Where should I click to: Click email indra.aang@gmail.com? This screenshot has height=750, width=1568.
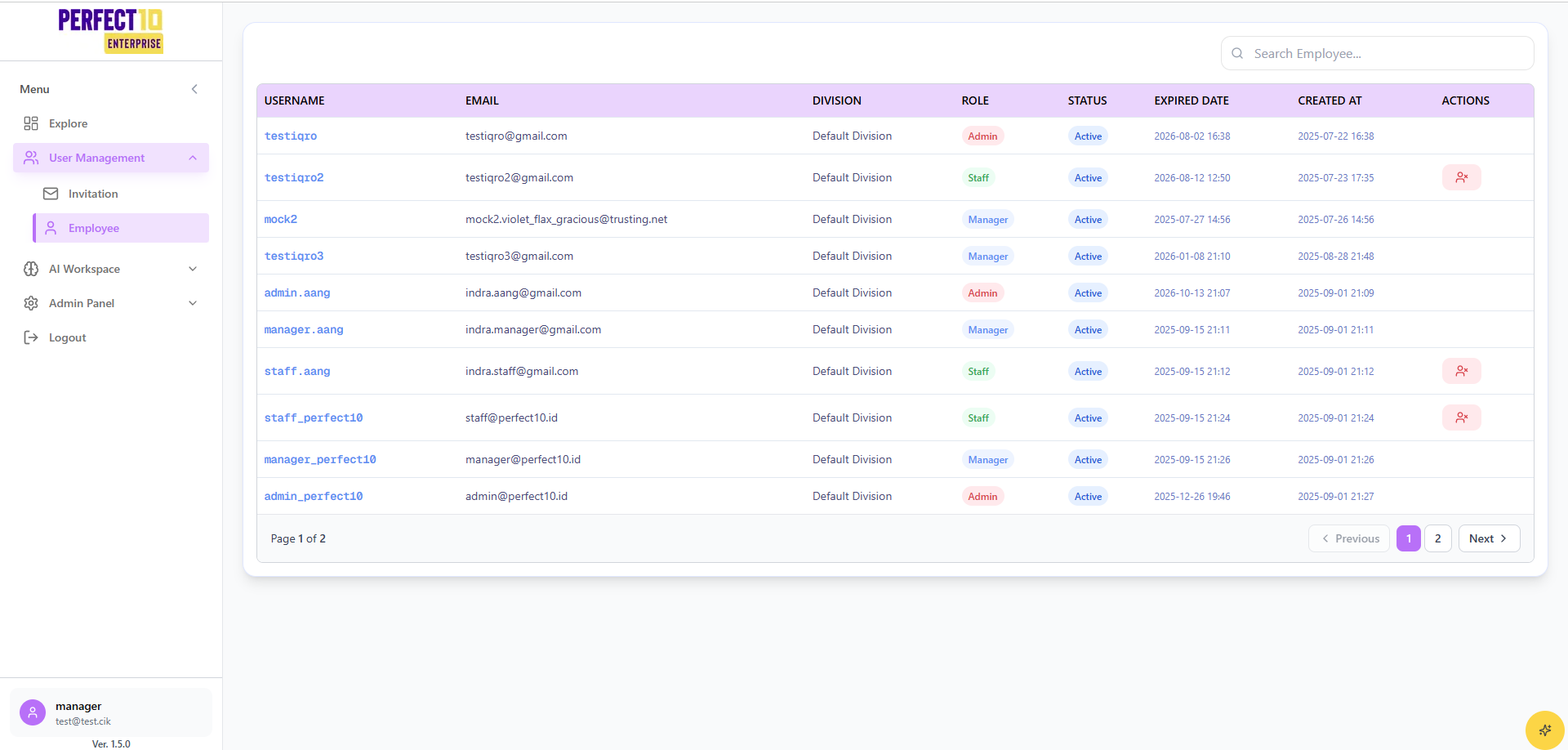tap(523, 292)
